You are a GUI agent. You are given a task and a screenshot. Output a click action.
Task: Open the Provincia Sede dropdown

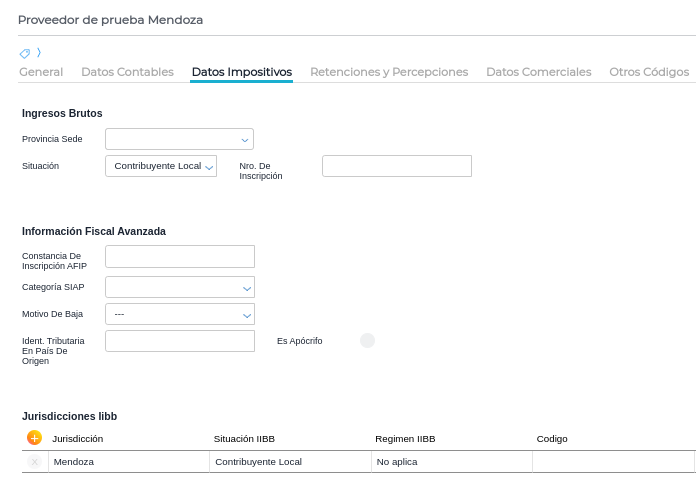click(x=179, y=139)
